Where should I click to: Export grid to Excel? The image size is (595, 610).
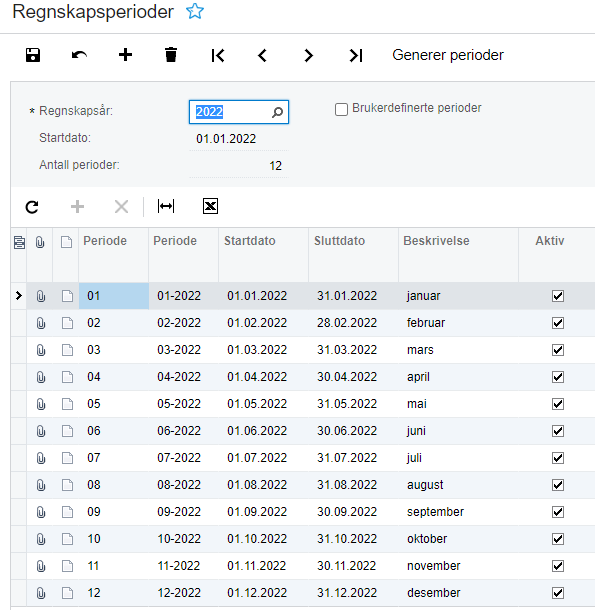coord(210,206)
